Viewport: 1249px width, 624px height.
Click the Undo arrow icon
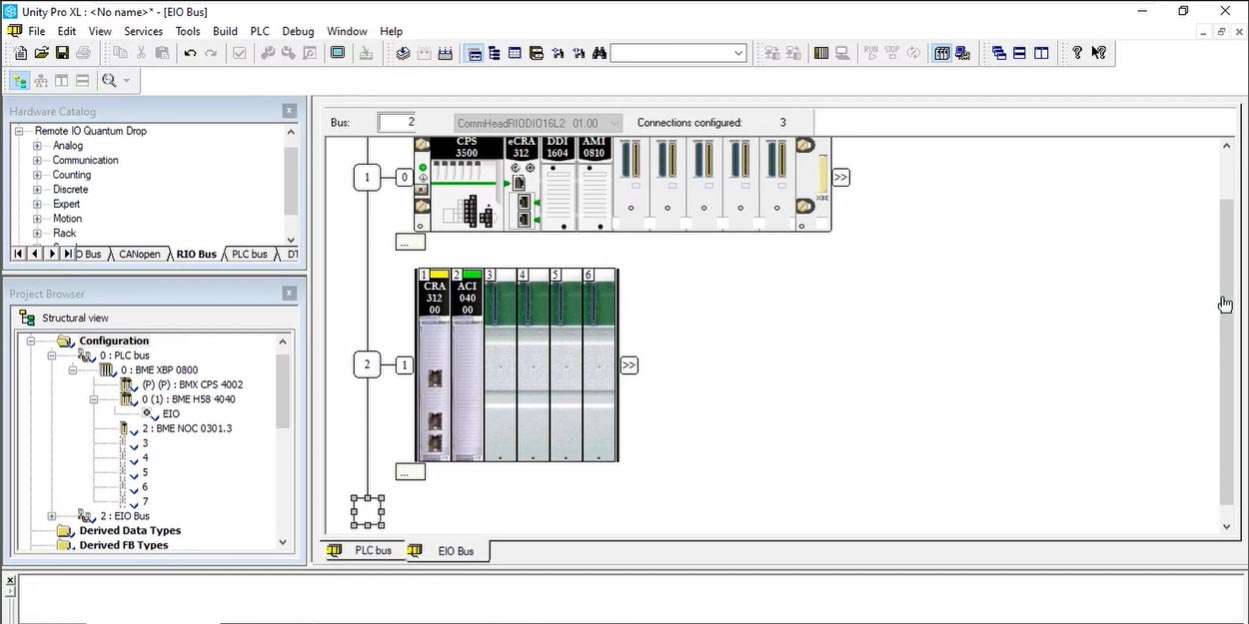pyautogui.click(x=190, y=53)
